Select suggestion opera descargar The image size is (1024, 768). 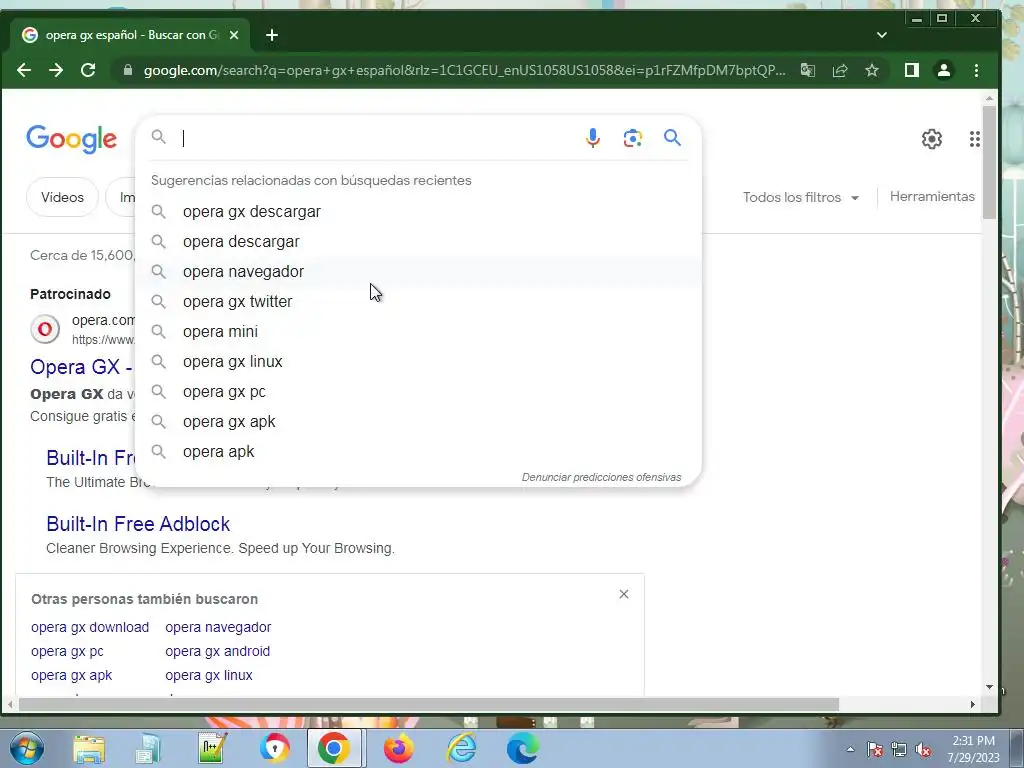[419, 242]
